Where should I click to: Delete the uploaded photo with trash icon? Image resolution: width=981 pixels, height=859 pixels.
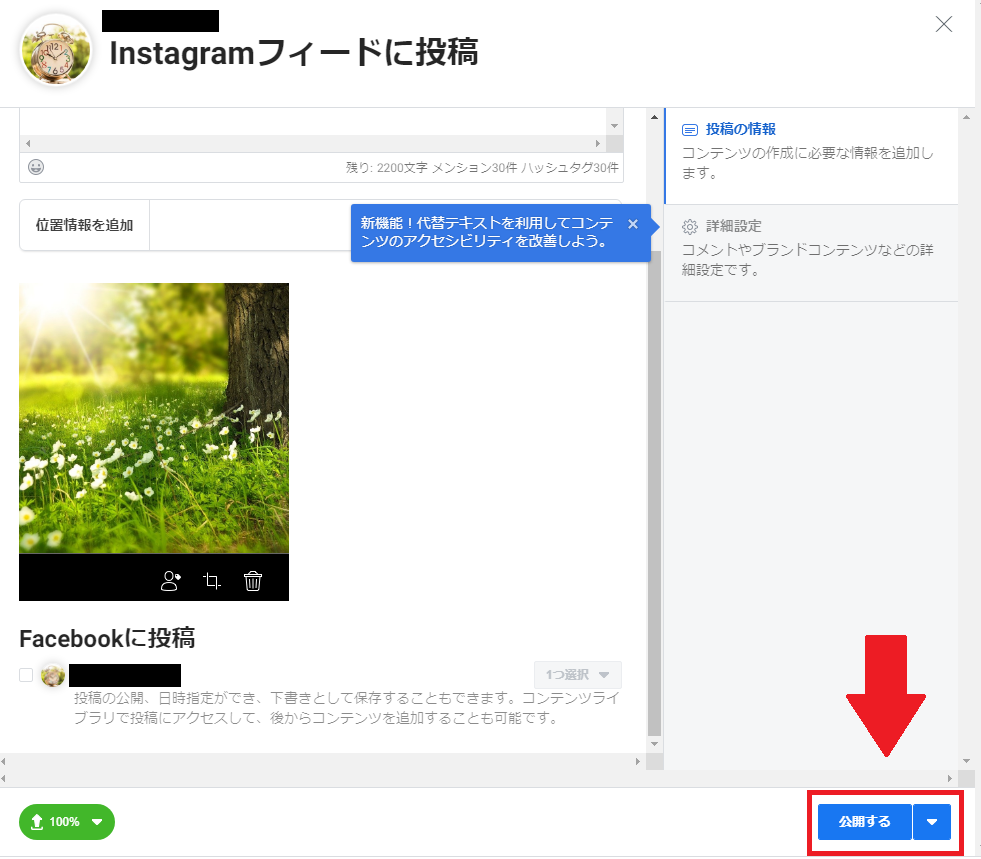point(253,581)
